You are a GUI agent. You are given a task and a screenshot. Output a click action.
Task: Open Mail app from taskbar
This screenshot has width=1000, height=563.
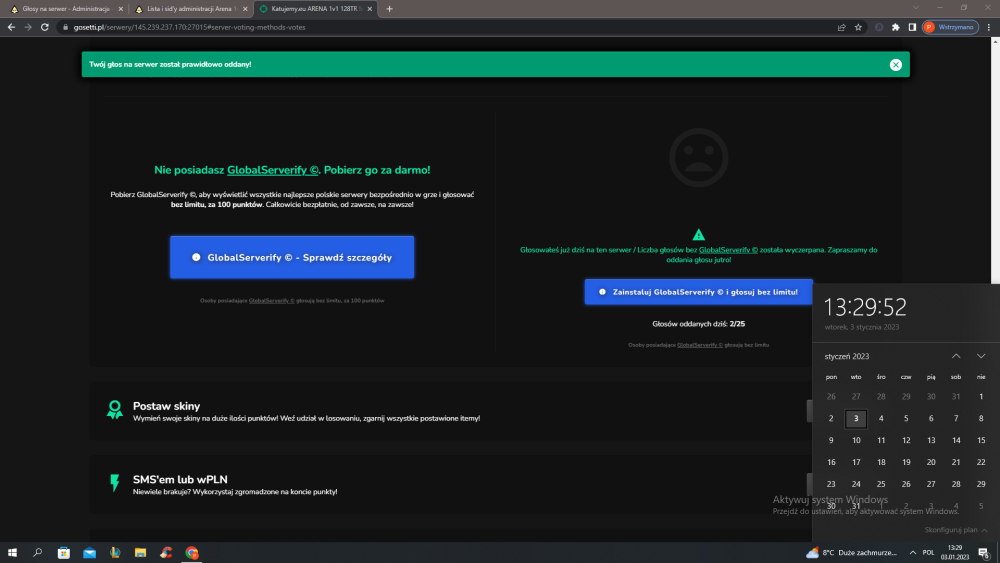(89, 553)
